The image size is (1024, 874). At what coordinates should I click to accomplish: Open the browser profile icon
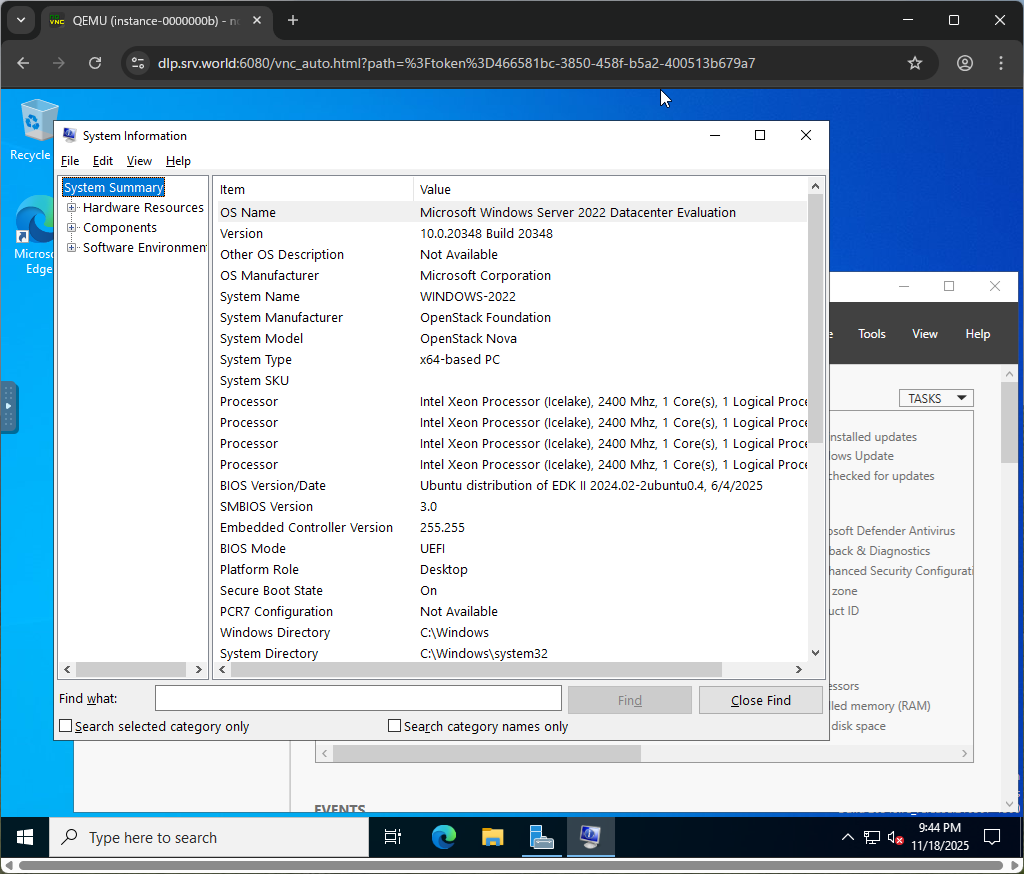point(964,62)
